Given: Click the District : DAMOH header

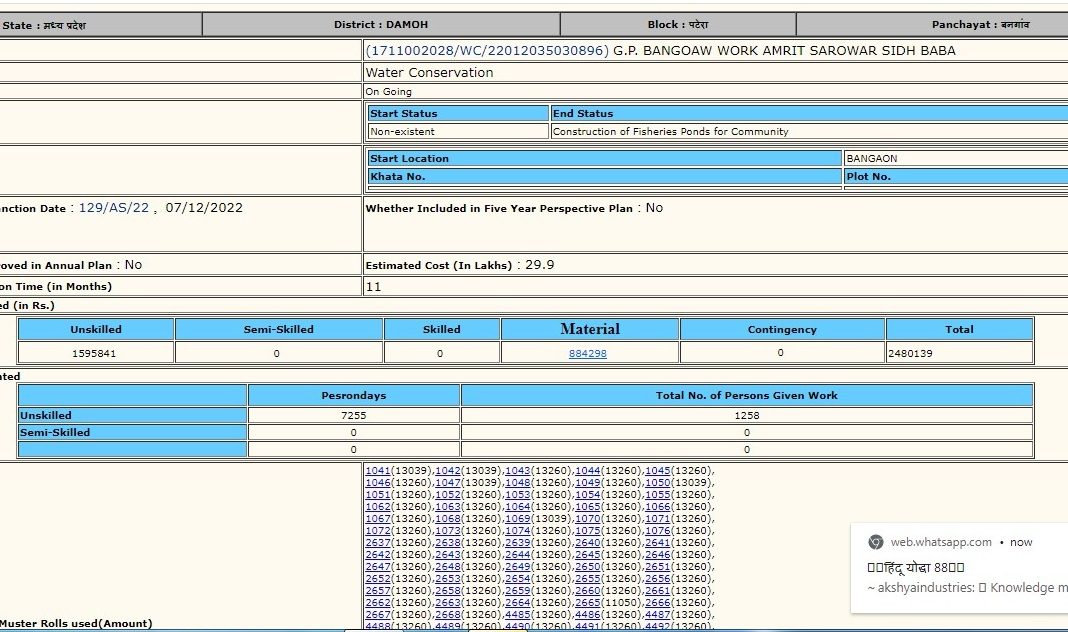Looking at the screenshot, I should (x=381, y=25).
